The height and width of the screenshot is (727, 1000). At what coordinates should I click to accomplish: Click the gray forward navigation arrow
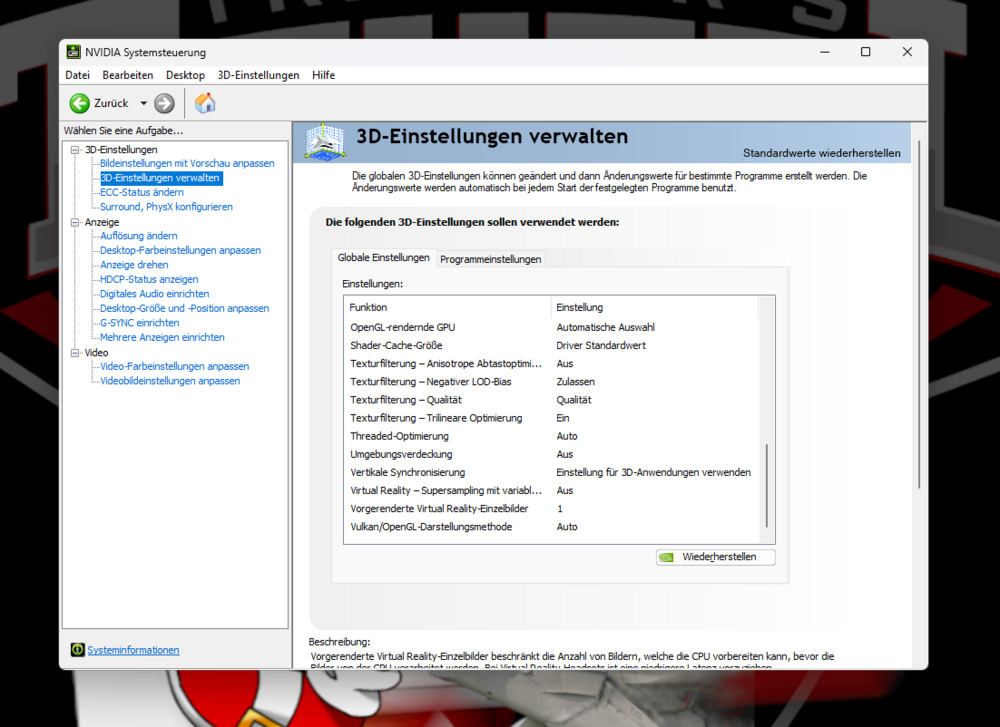(x=162, y=103)
